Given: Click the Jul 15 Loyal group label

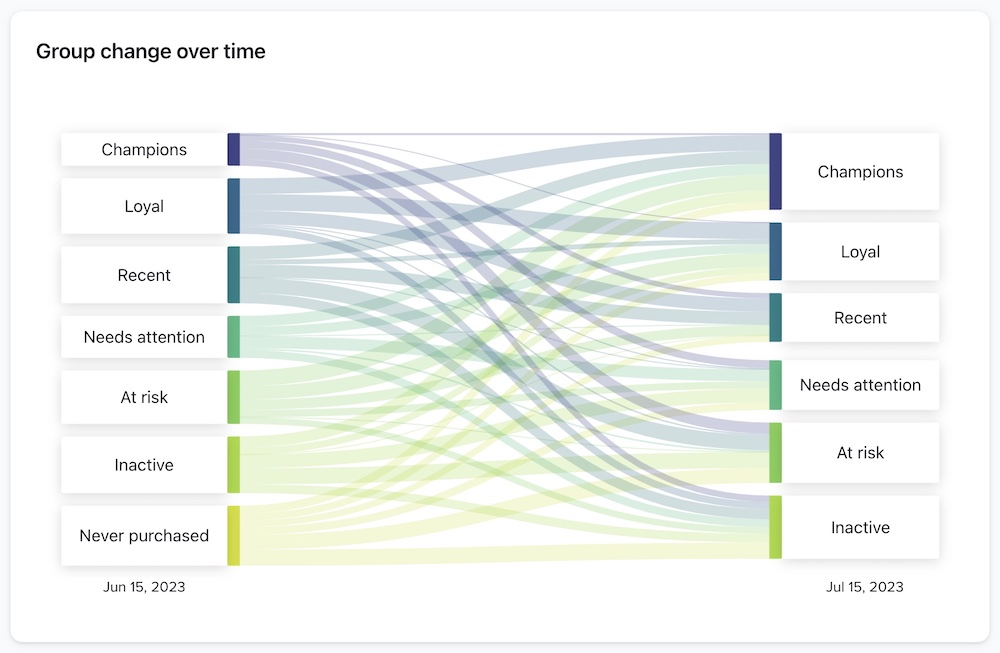Looking at the screenshot, I should click(x=860, y=252).
